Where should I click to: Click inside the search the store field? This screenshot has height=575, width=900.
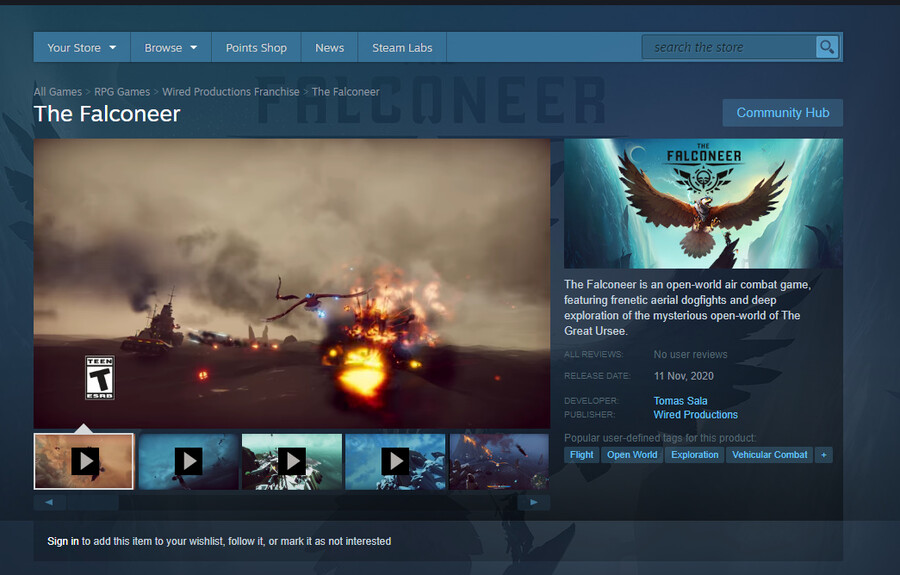click(x=730, y=47)
